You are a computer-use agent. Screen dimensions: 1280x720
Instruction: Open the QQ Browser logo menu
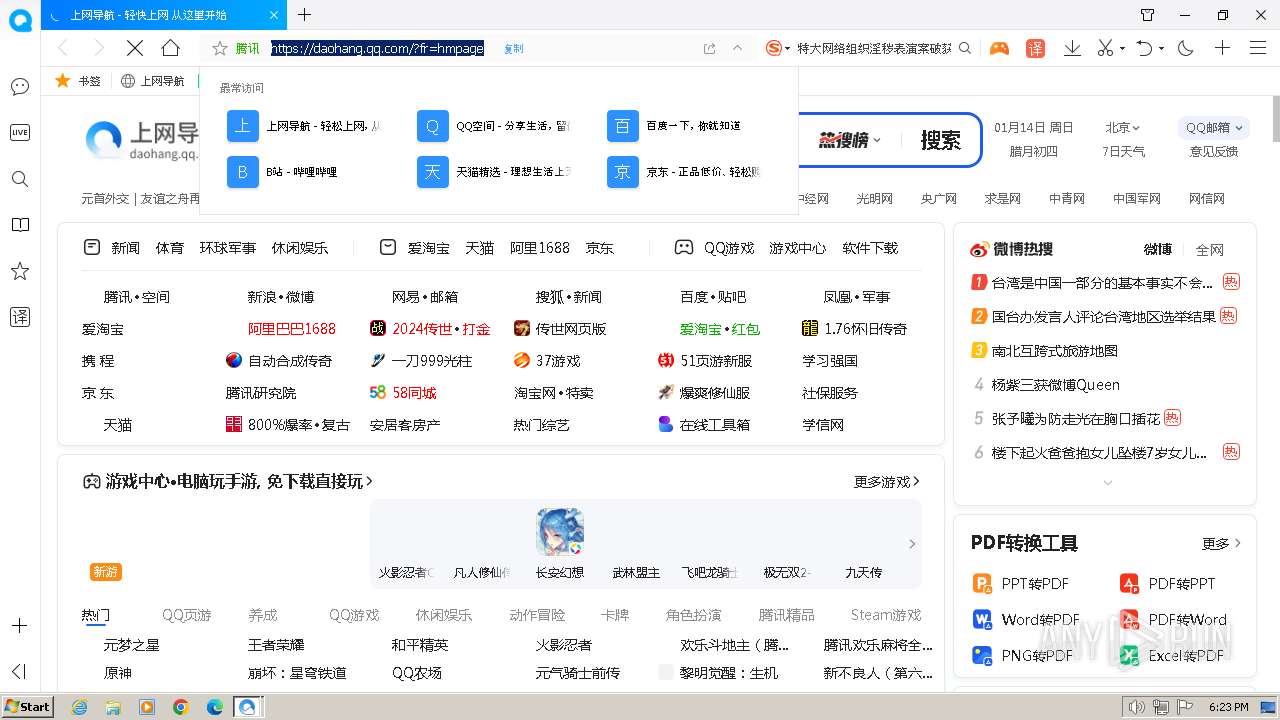[20, 20]
